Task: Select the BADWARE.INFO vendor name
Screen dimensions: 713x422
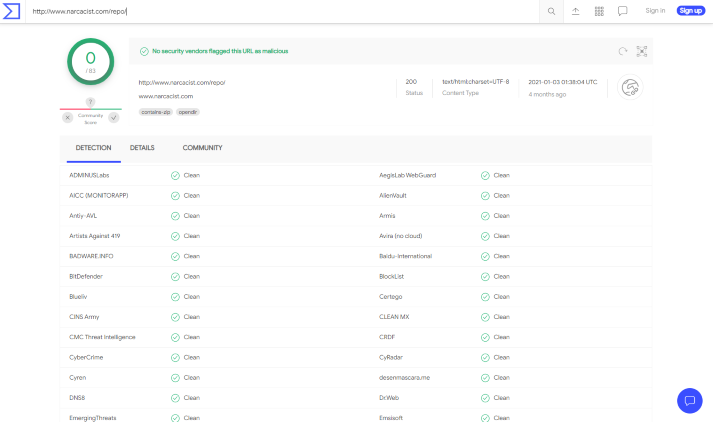Action: [91, 256]
